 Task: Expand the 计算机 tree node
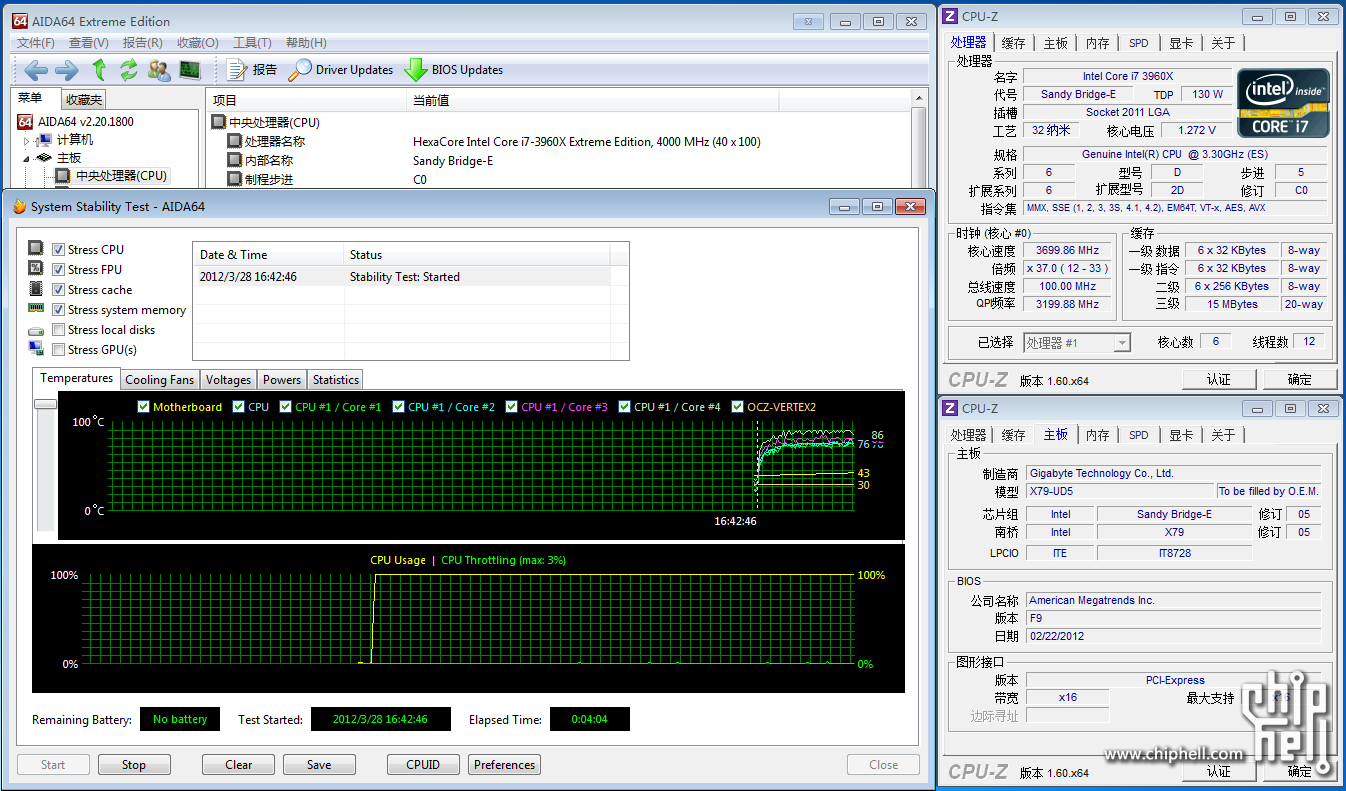27,141
